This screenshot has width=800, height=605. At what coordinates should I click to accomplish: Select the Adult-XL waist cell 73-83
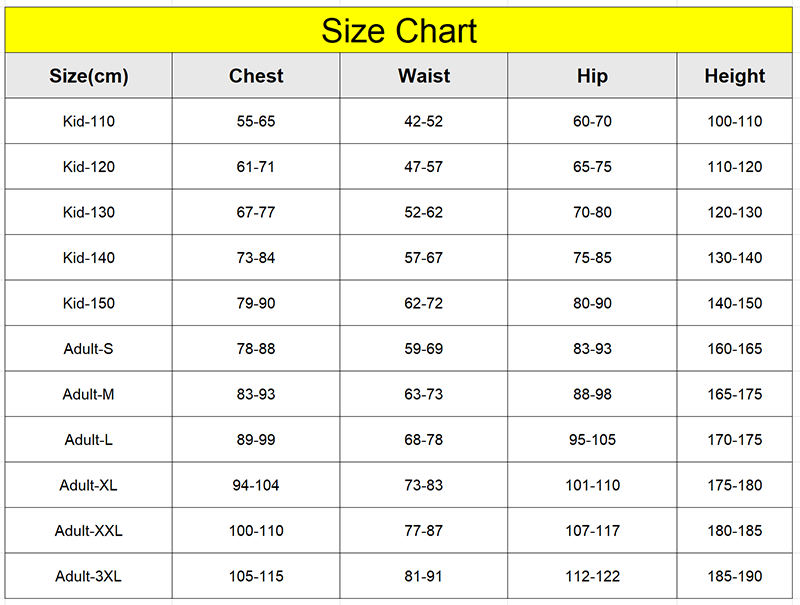pyautogui.click(x=423, y=485)
